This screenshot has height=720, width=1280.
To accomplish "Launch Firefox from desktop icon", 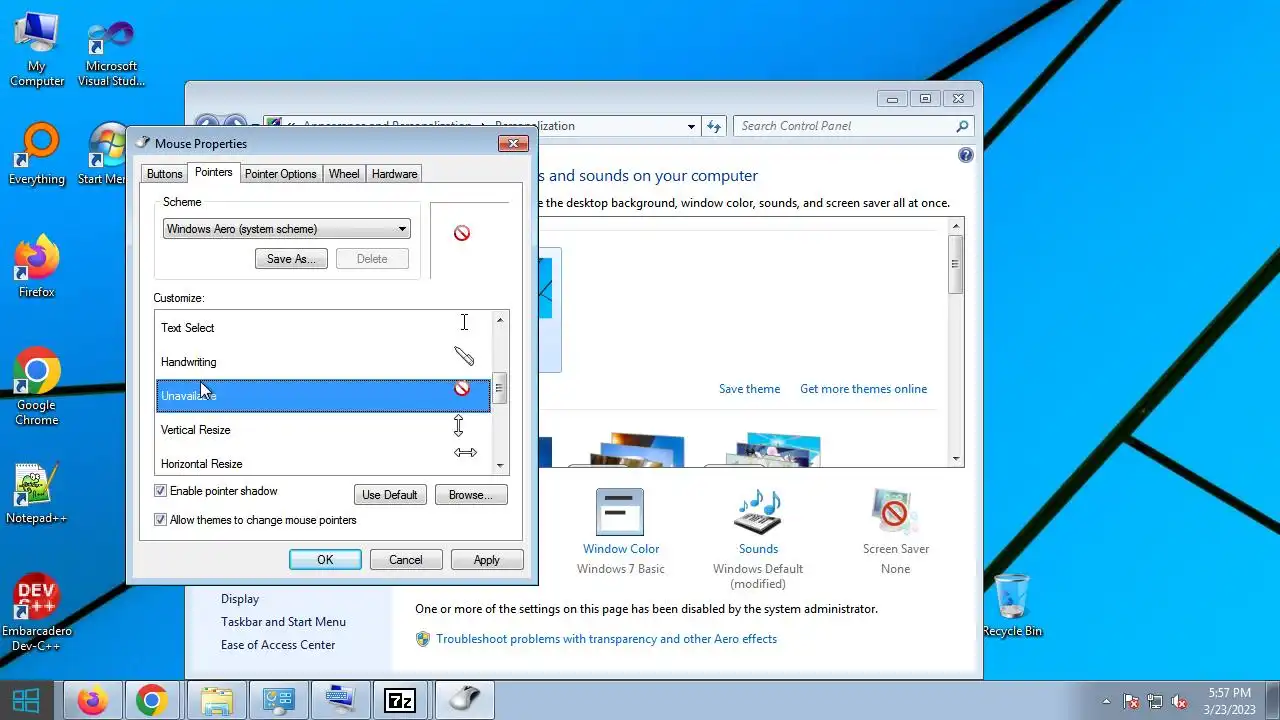I will tap(37, 265).
